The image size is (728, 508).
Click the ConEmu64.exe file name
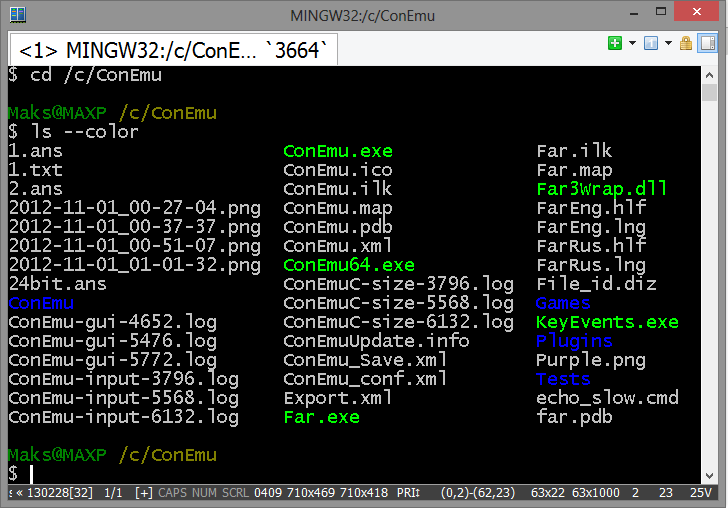[x=349, y=265]
